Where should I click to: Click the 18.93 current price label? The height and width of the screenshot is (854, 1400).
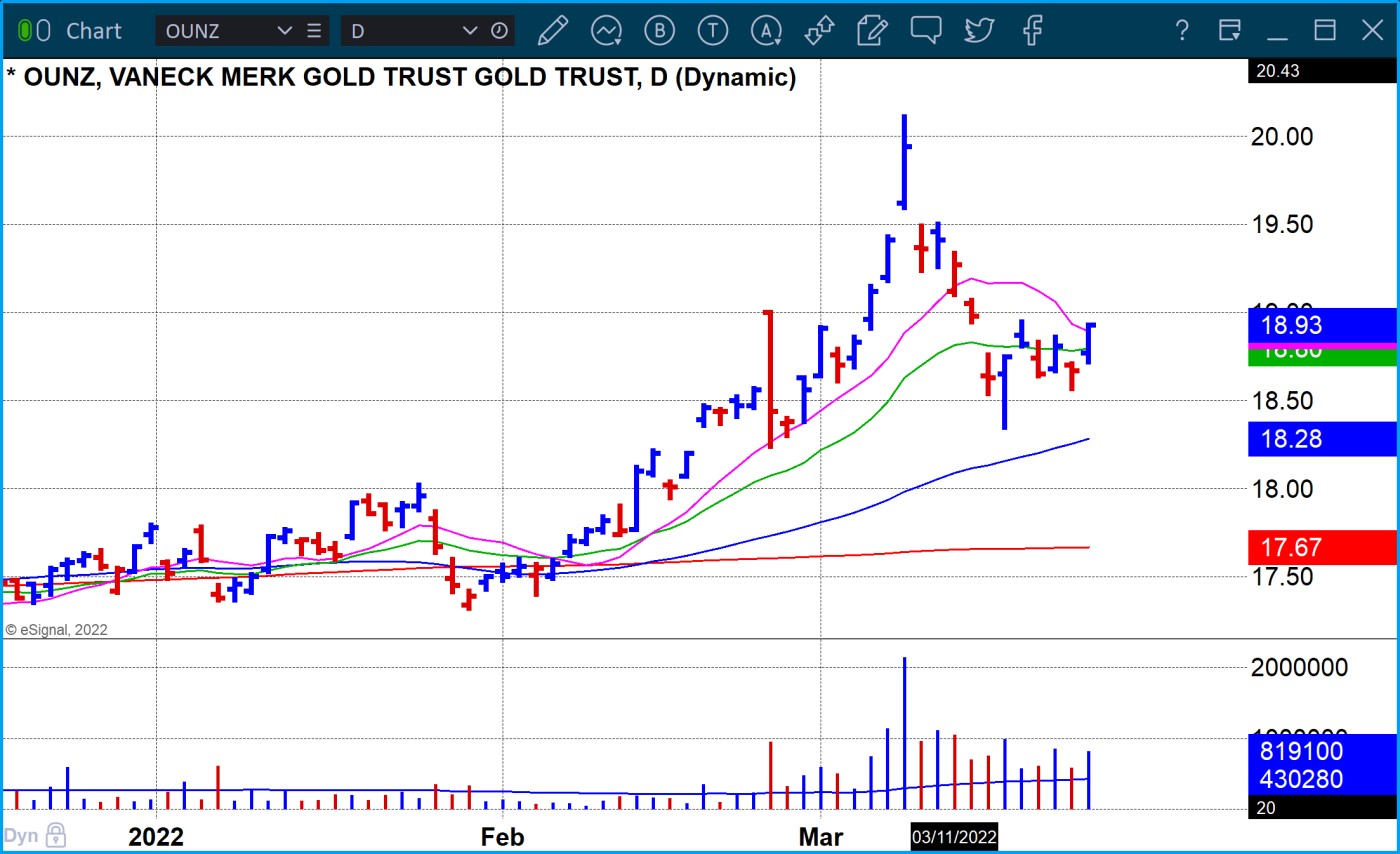[1322, 325]
